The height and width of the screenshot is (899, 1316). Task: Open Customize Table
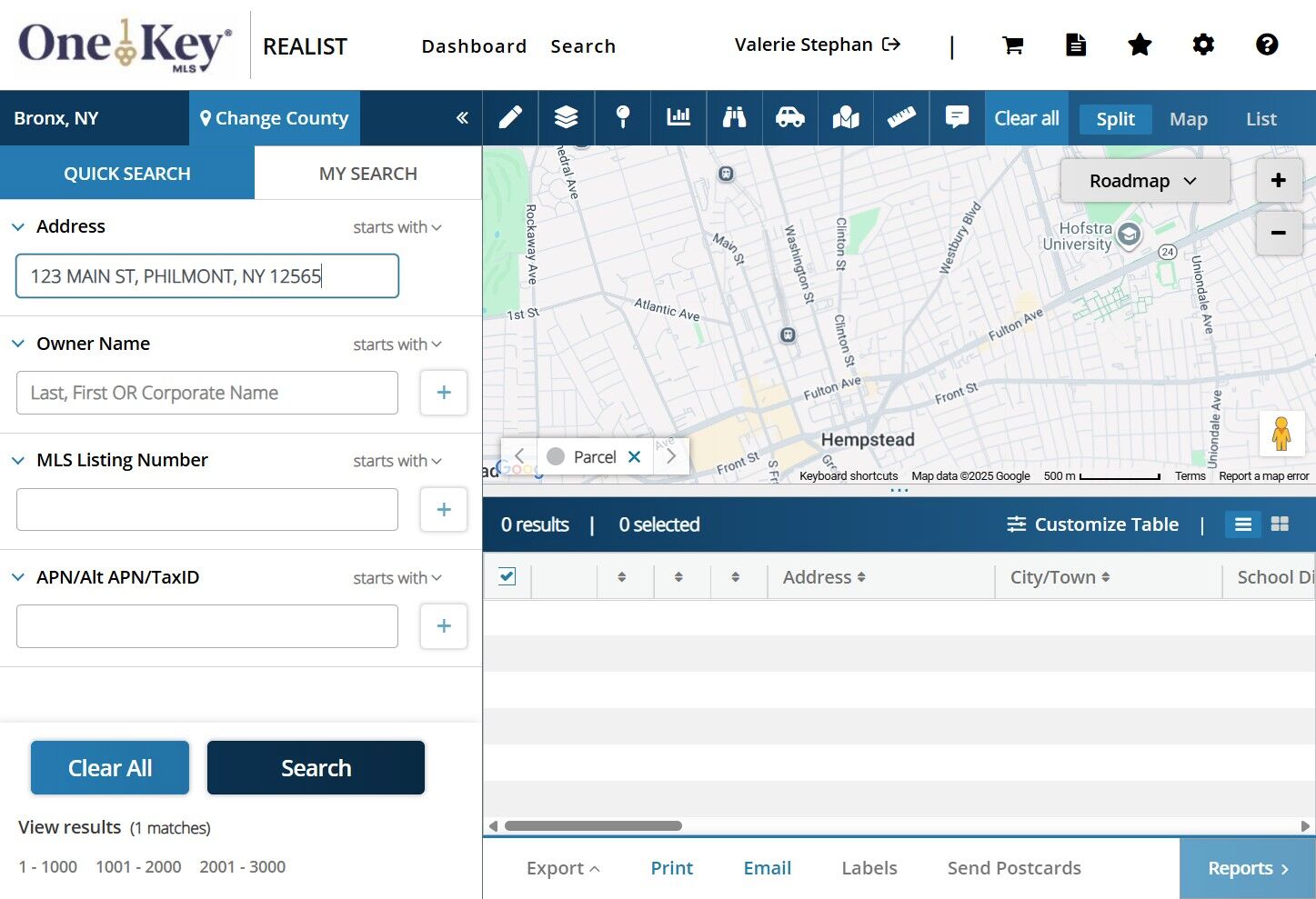[x=1093, y=524]
